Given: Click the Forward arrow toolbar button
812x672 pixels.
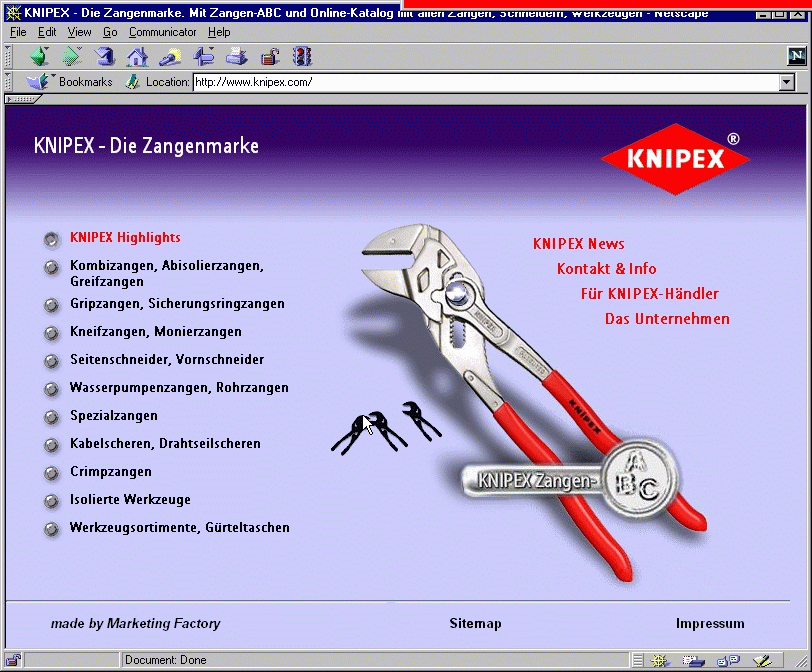Looking at the screenshot, I should (71, 56).
